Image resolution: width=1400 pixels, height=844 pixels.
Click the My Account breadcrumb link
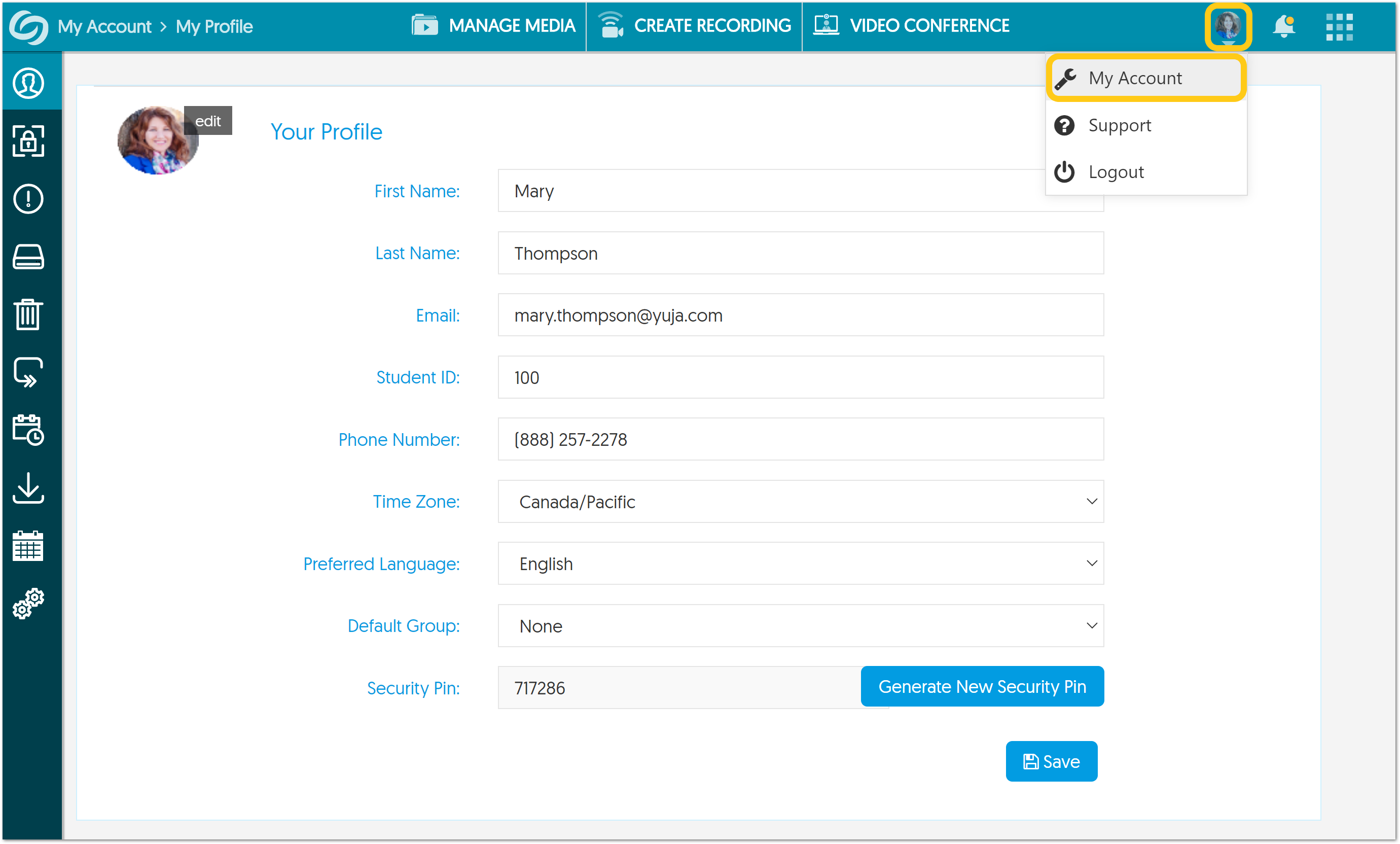pyautogui.click(x=104, y=27)
